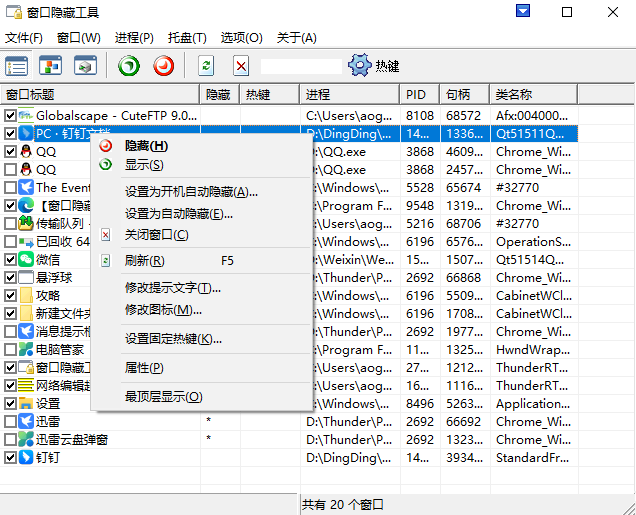Open the 窗口(W) menu

click(x=79, y=38)
